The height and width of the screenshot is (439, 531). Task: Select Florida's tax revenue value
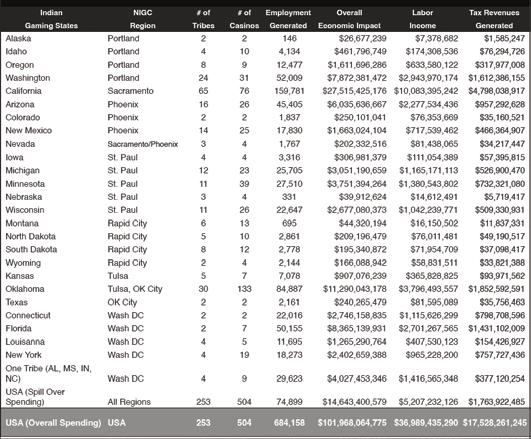(496, 329)
